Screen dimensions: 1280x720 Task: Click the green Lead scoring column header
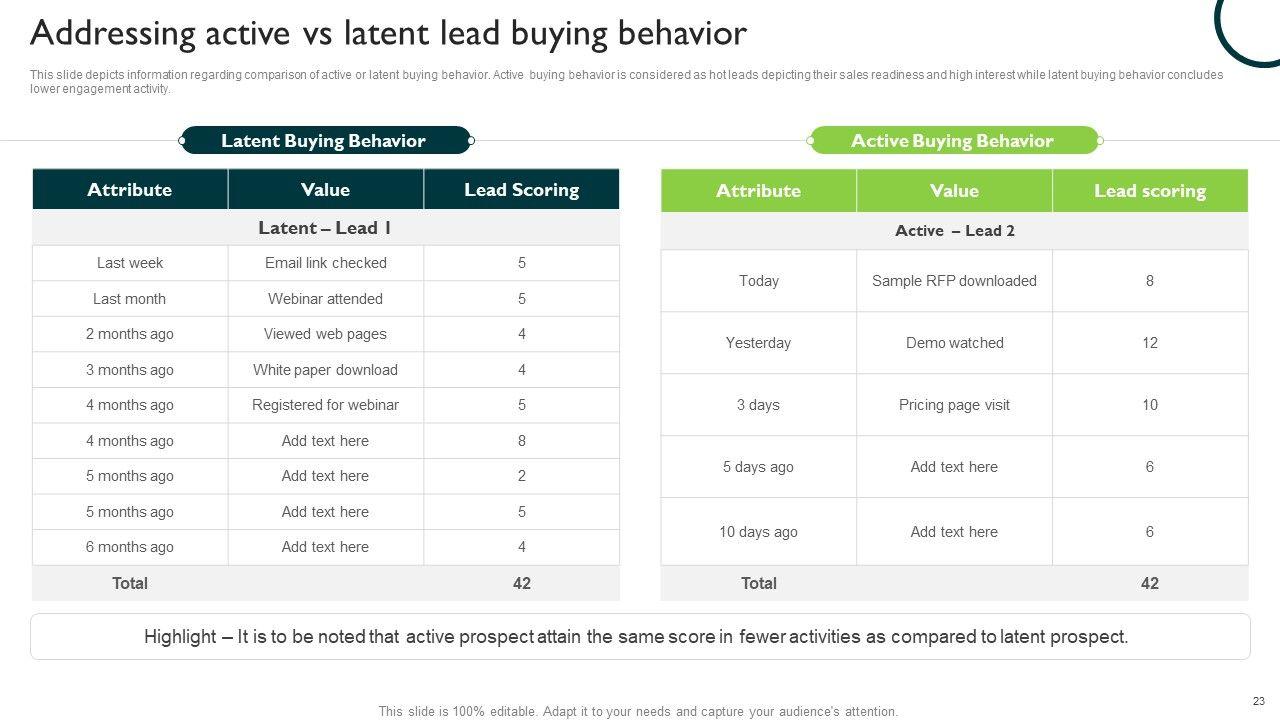[1149, 191]
